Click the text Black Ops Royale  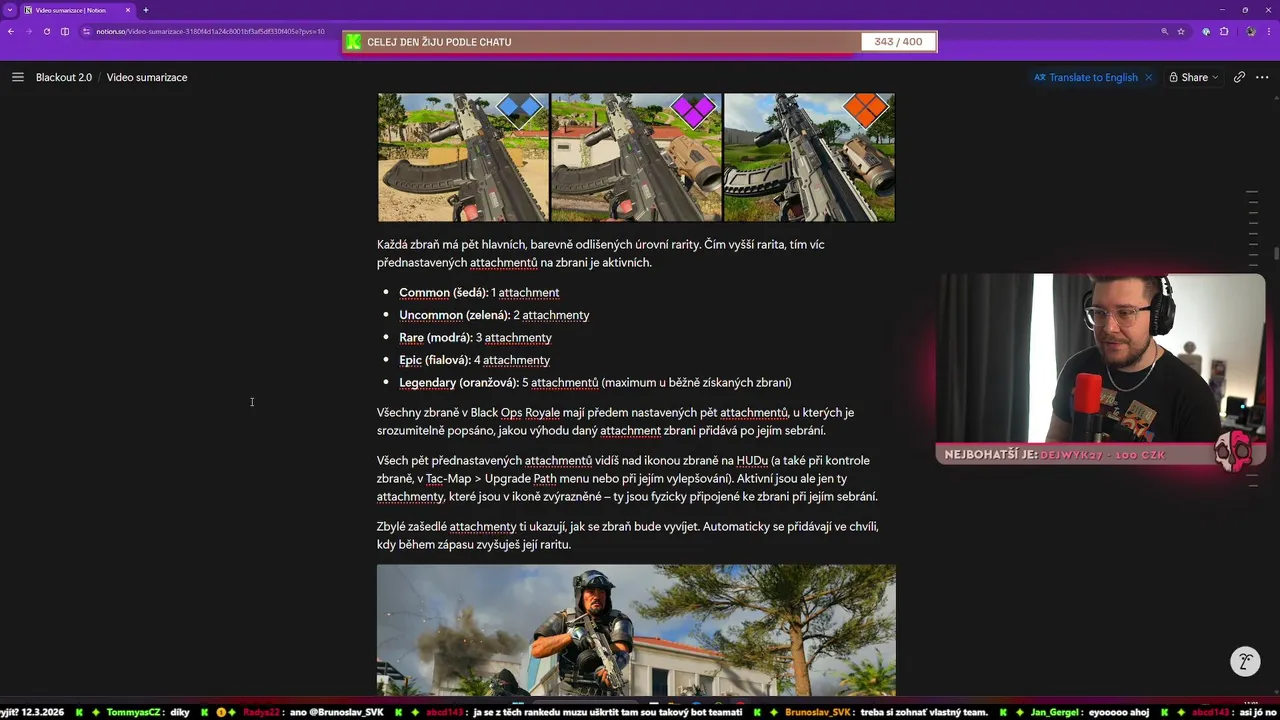coord(516,412)
